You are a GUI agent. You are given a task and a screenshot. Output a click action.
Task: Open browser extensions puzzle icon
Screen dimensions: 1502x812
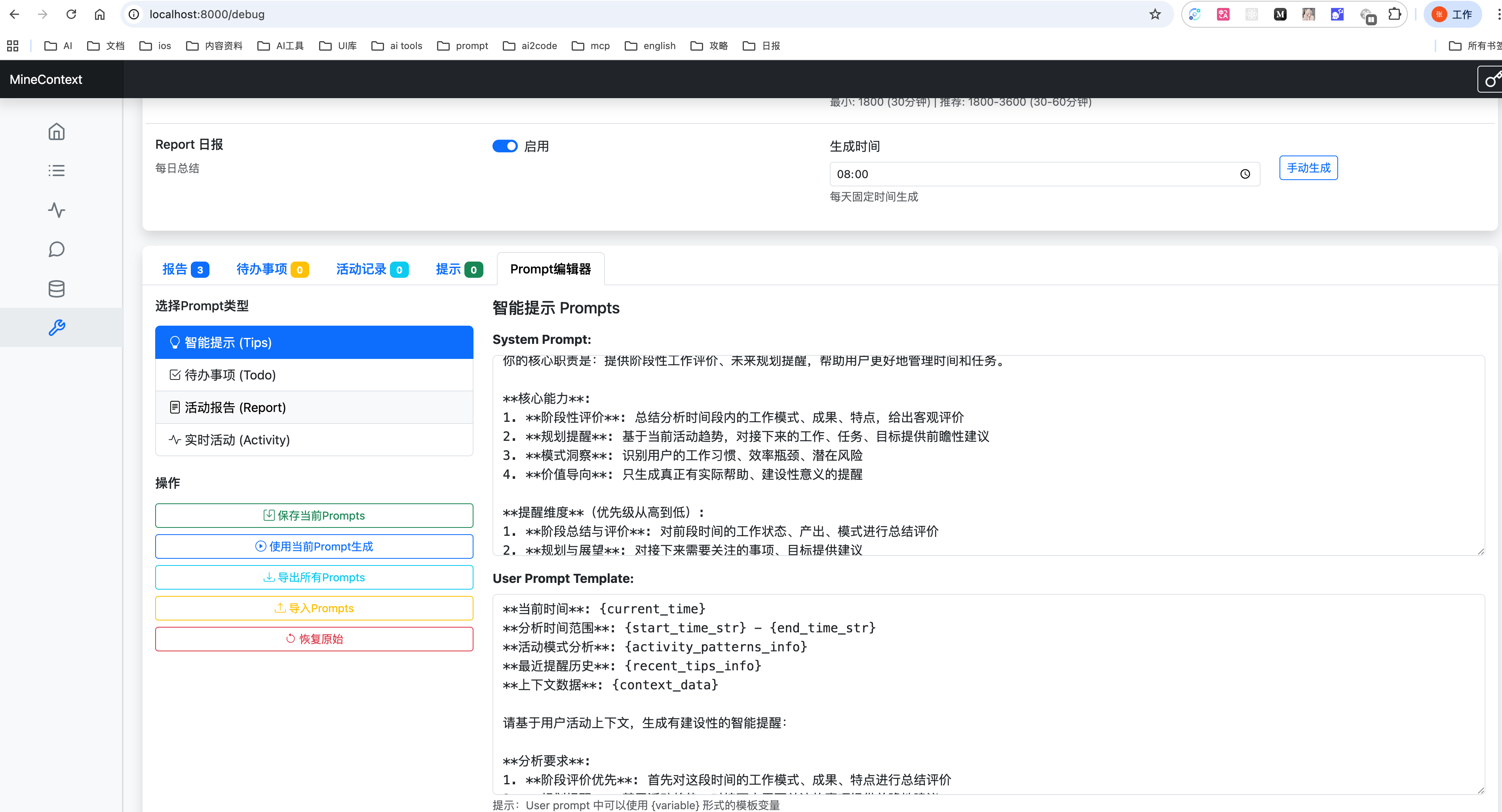coord(1394,14)
